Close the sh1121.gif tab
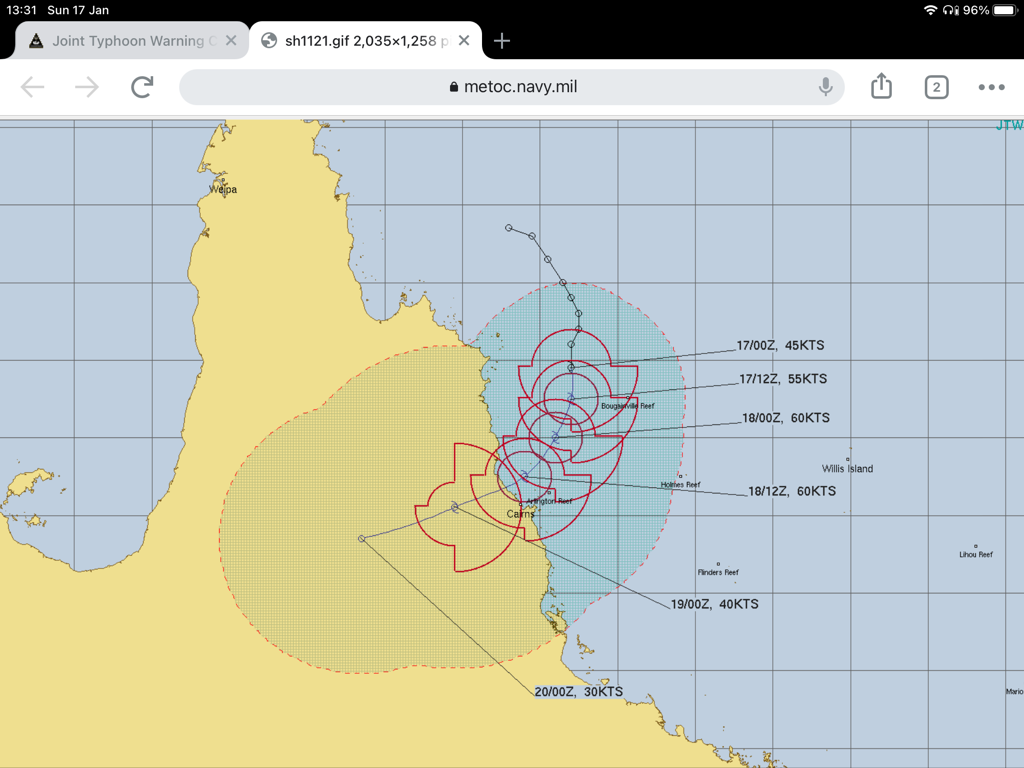Screen dimensions: 1024x768 tap(464, 40)
